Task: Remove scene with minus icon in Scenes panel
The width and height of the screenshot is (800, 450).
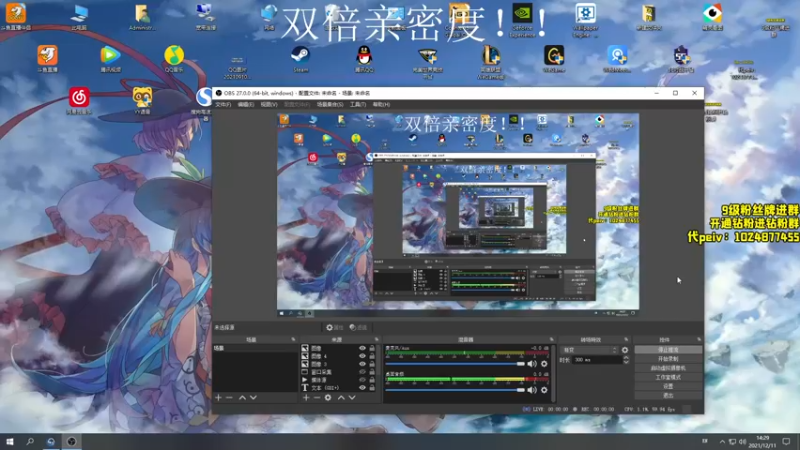Action: point(229,397)
